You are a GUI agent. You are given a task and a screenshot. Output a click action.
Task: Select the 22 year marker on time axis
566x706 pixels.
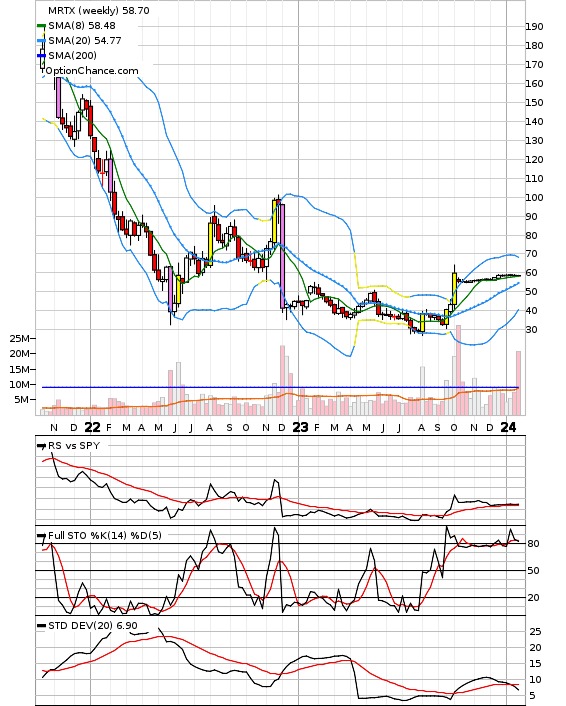coord(92,427)
